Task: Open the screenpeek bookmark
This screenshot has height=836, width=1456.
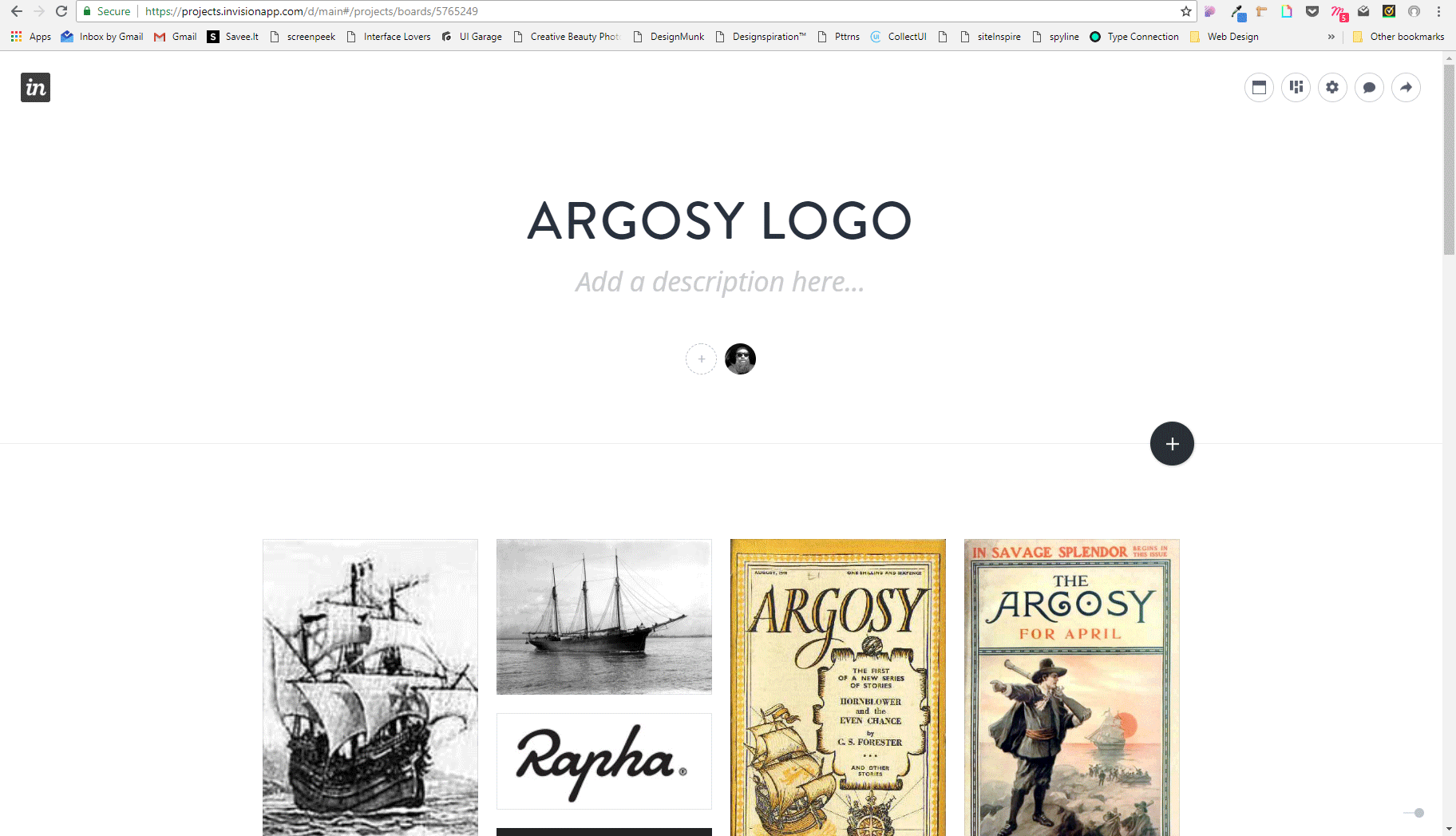Action: [x=303, y=37]
